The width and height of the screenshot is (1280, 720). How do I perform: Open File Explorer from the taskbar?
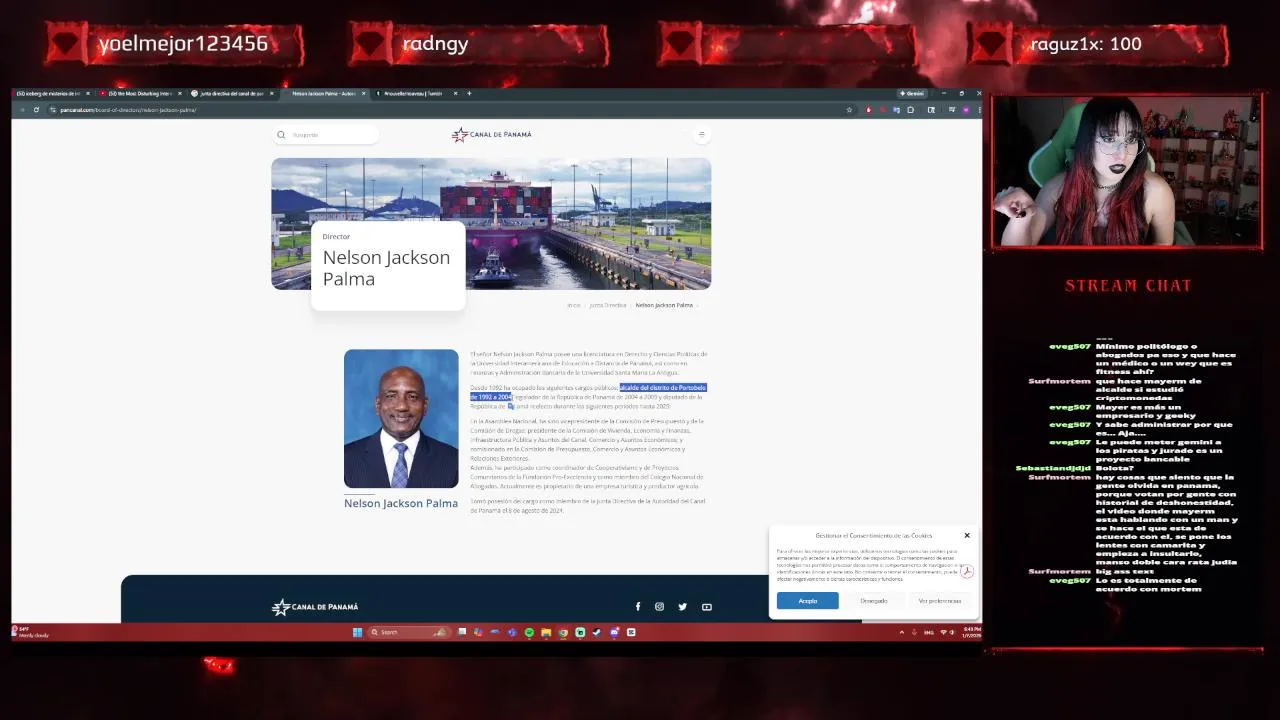[546, 632]
